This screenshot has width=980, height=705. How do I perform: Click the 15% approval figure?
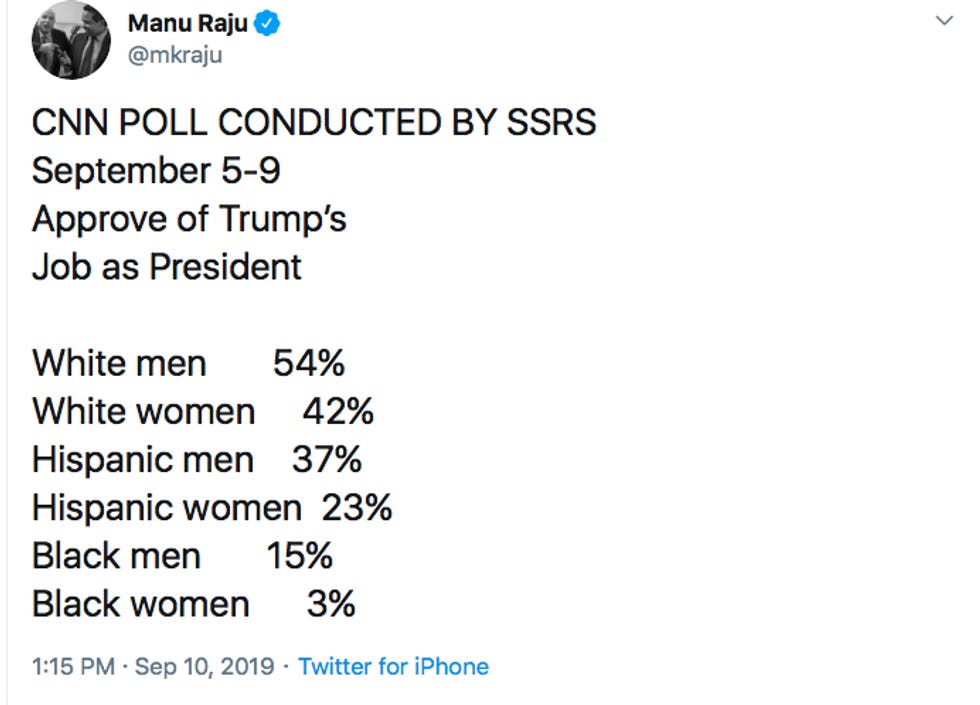click(300, 556)
